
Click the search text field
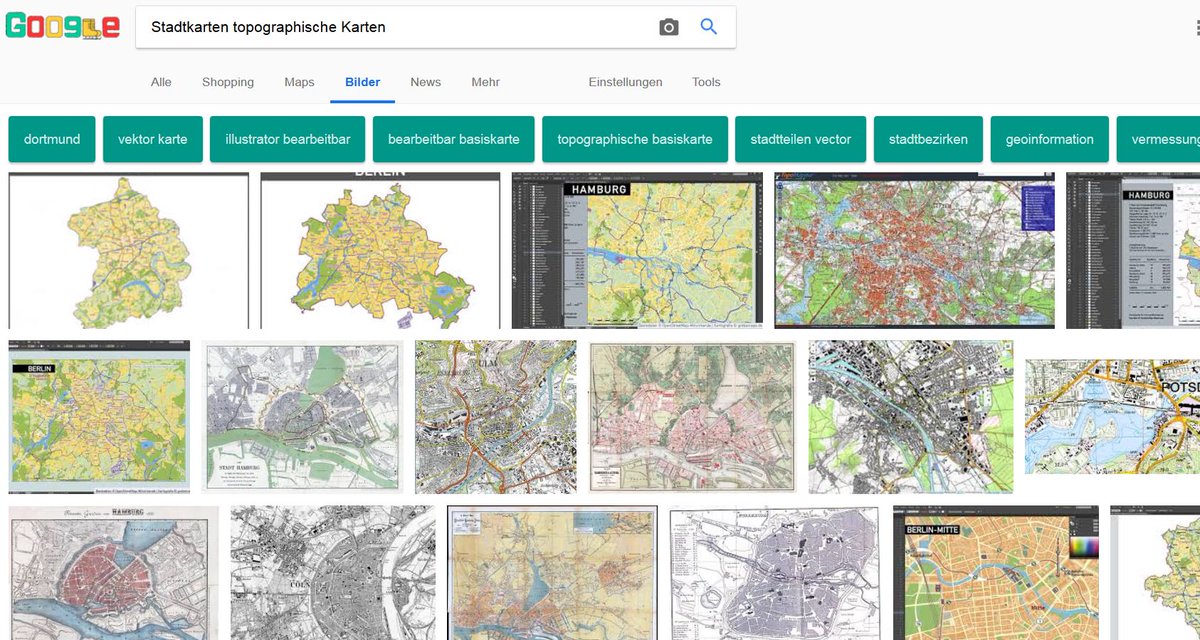coord(400,27)
